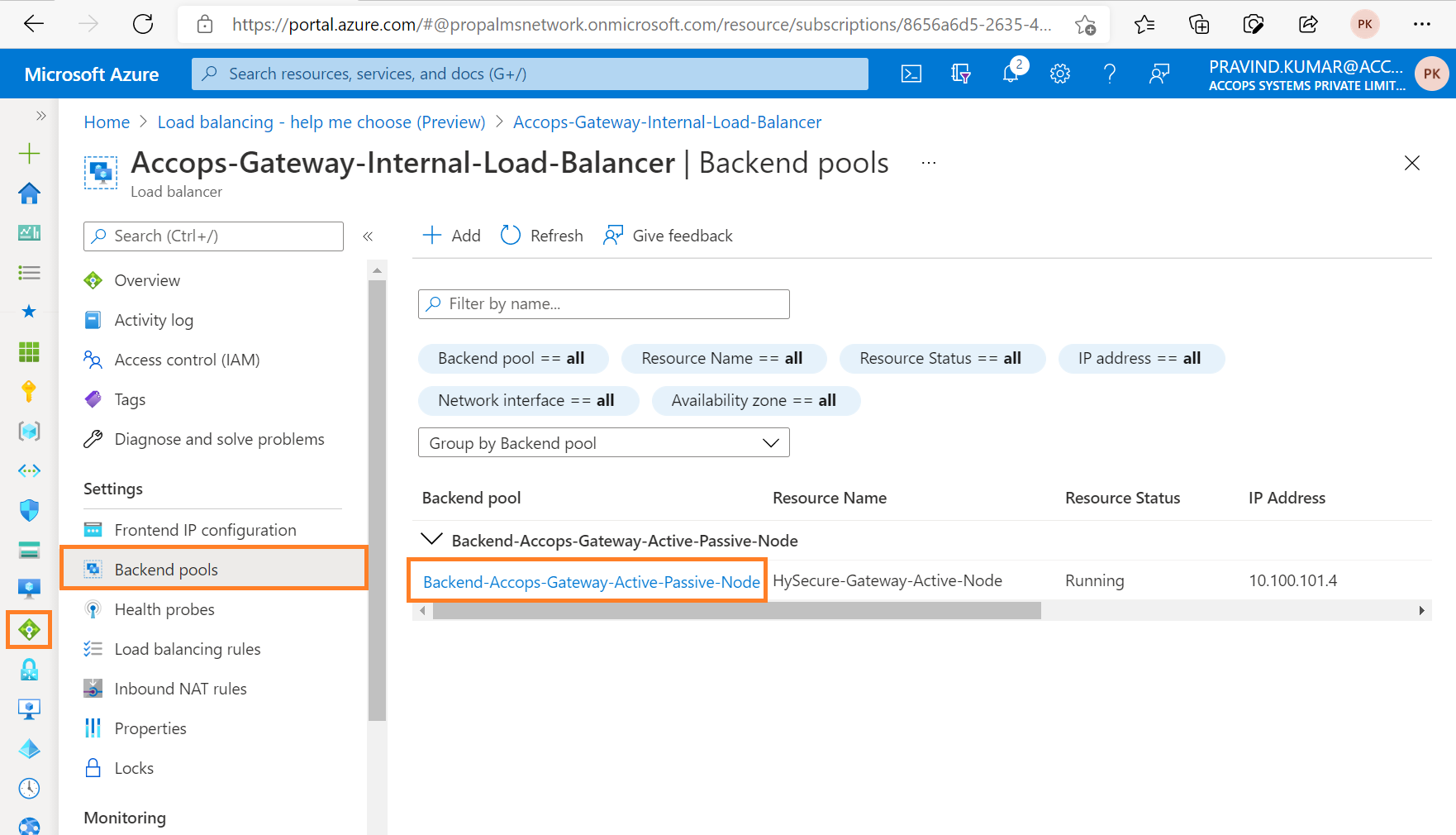Open the browser settings ellipsis menu

coord(1421,24)
